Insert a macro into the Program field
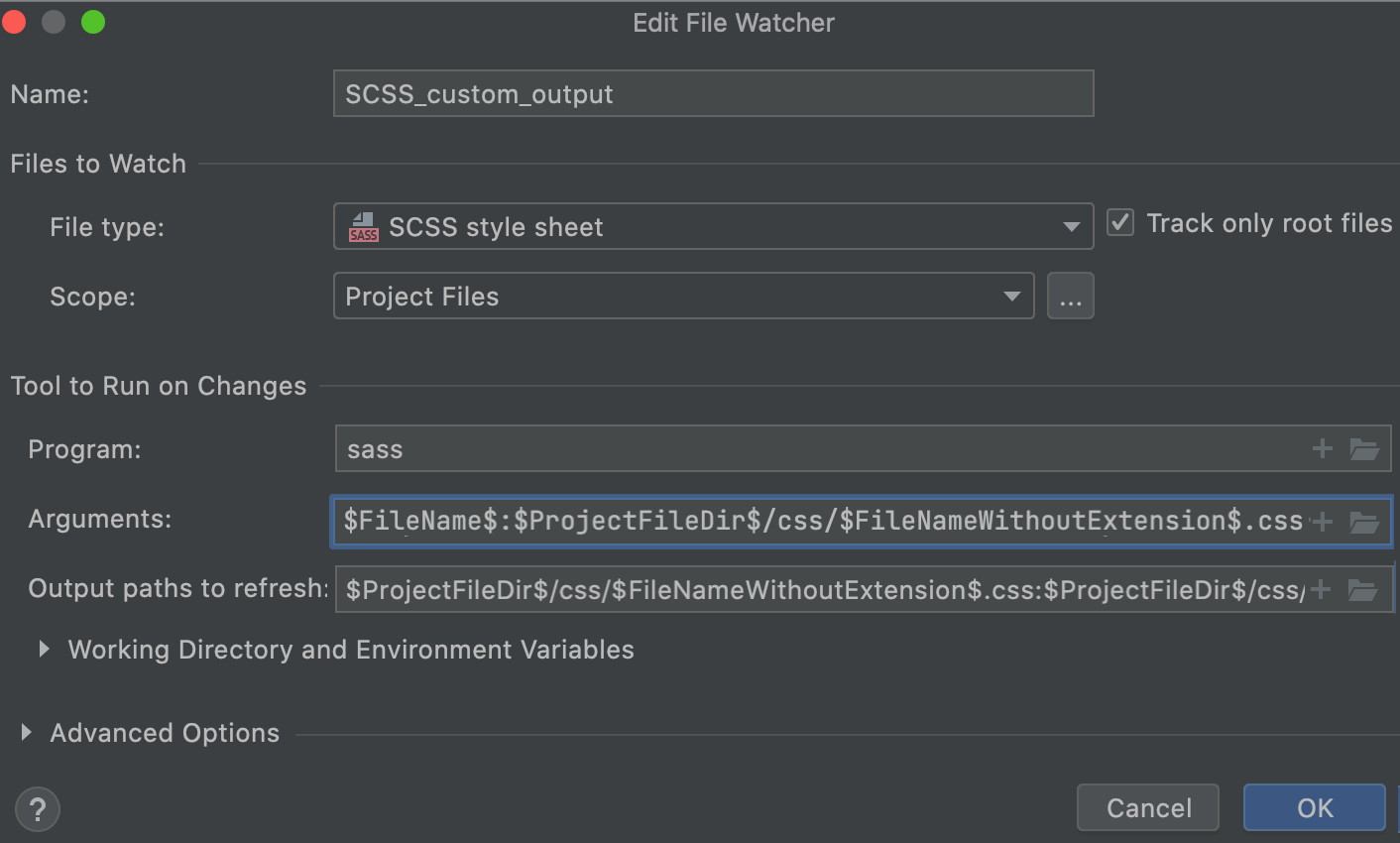Image resolution: width=1400 pixels, height=843 pixels. (1323, 448)
